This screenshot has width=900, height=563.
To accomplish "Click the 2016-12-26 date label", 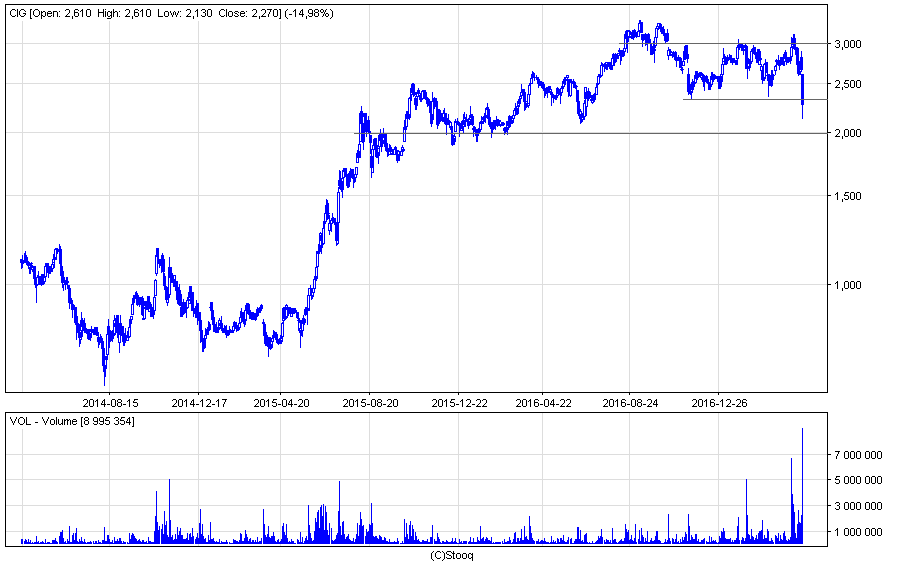I will tap(719, 403).
